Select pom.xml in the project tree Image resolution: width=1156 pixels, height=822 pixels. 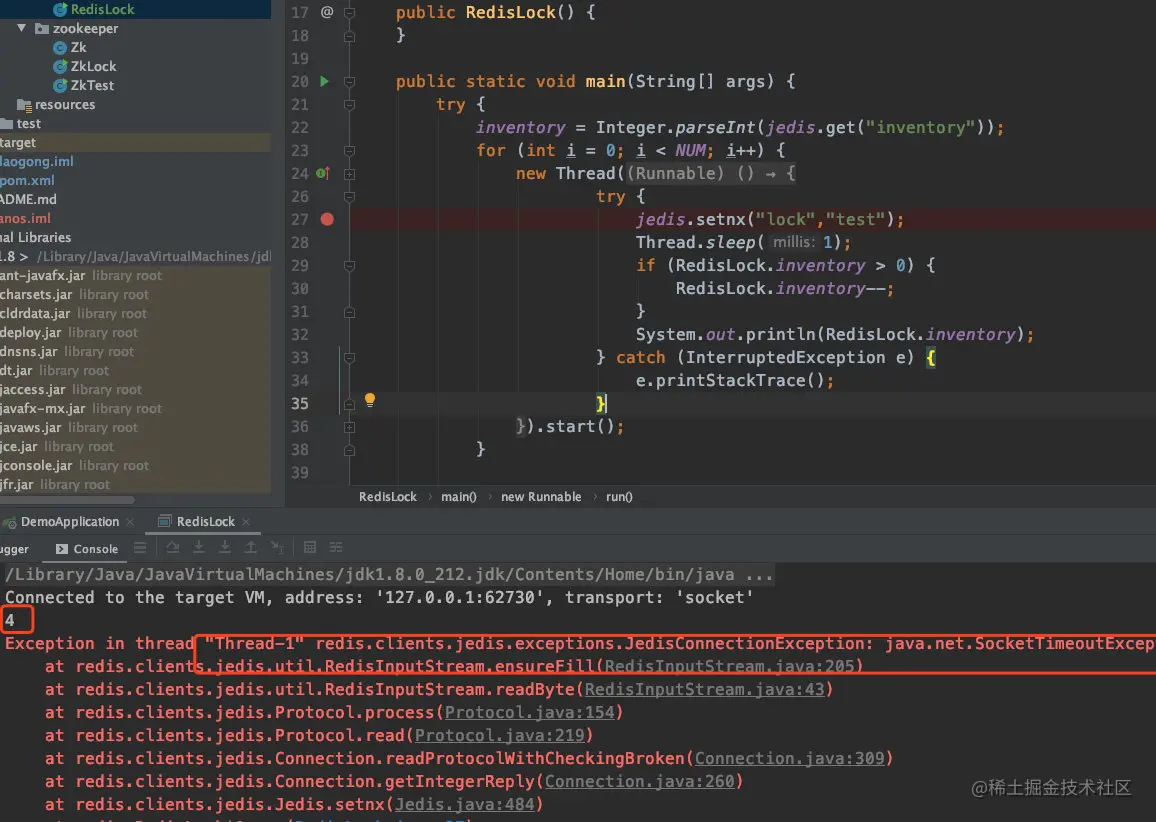pyautogui.click(x=27, y=181)
